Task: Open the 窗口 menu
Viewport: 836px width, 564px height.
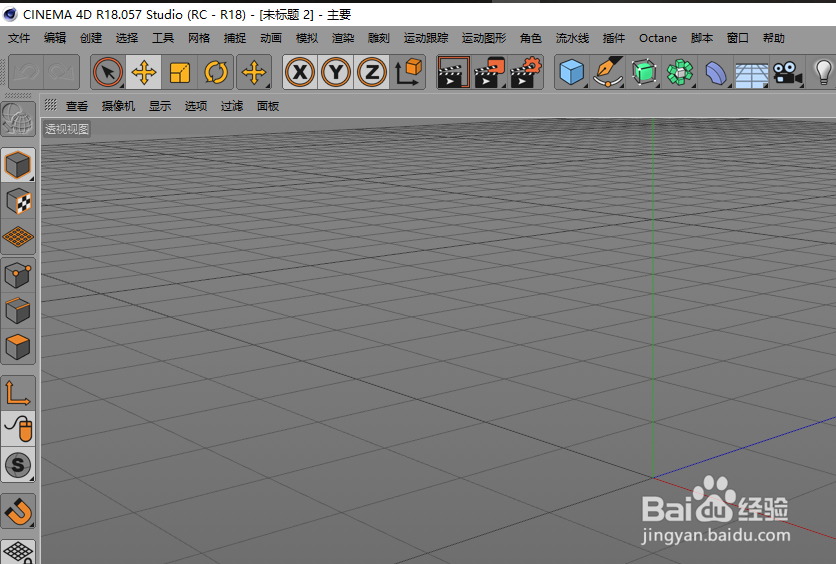Action: coord(737,38)
